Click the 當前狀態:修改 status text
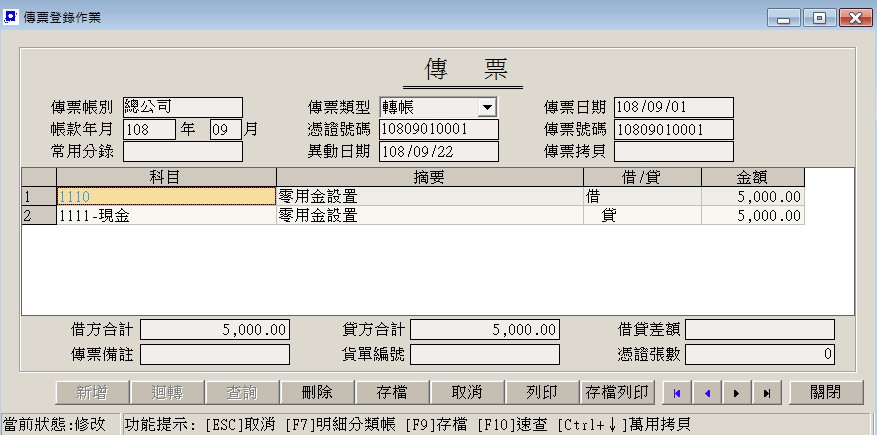The image size is (877, 435). [x=54, y=424]
